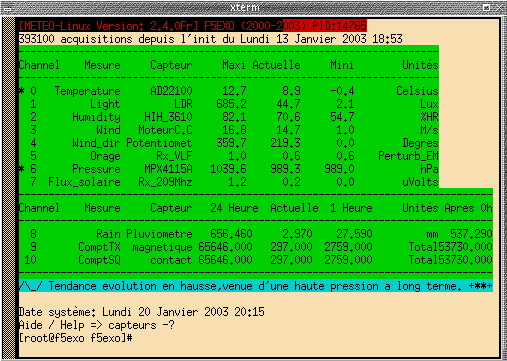Screen dimensions: 507x361
Task: Click the 24 Heure column header
Action: click(x=234, y=208)
